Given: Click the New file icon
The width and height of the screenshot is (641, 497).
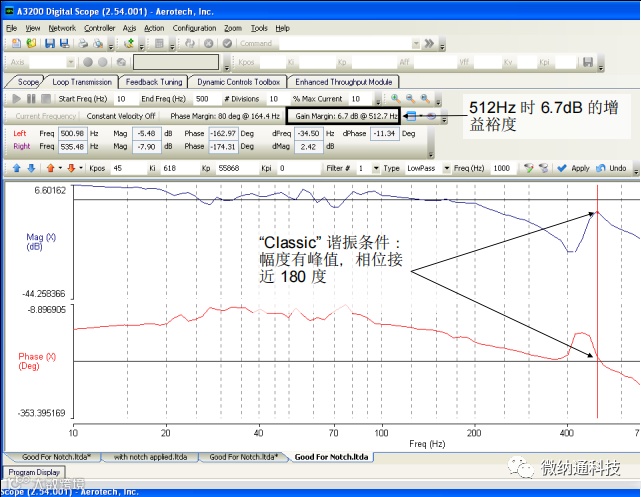Looking at the screenshot, I should [16, 43].
